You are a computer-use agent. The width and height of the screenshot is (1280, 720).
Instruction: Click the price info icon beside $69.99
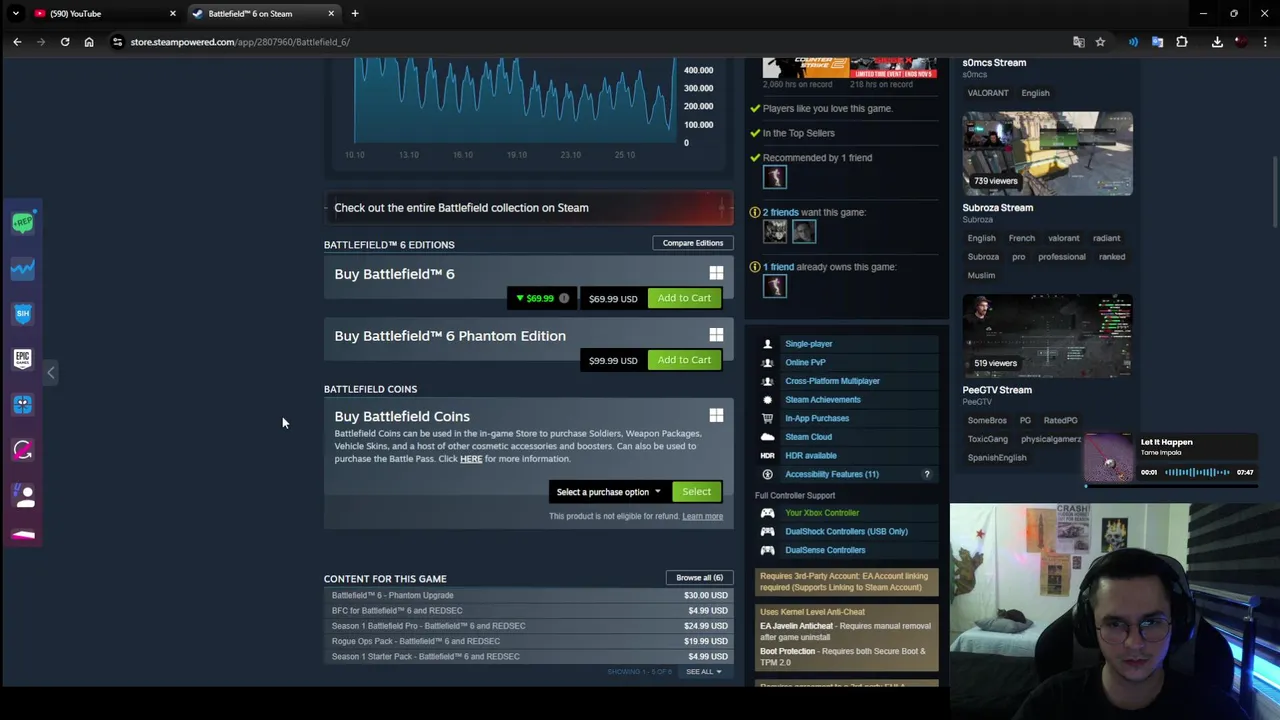point(564,298)
